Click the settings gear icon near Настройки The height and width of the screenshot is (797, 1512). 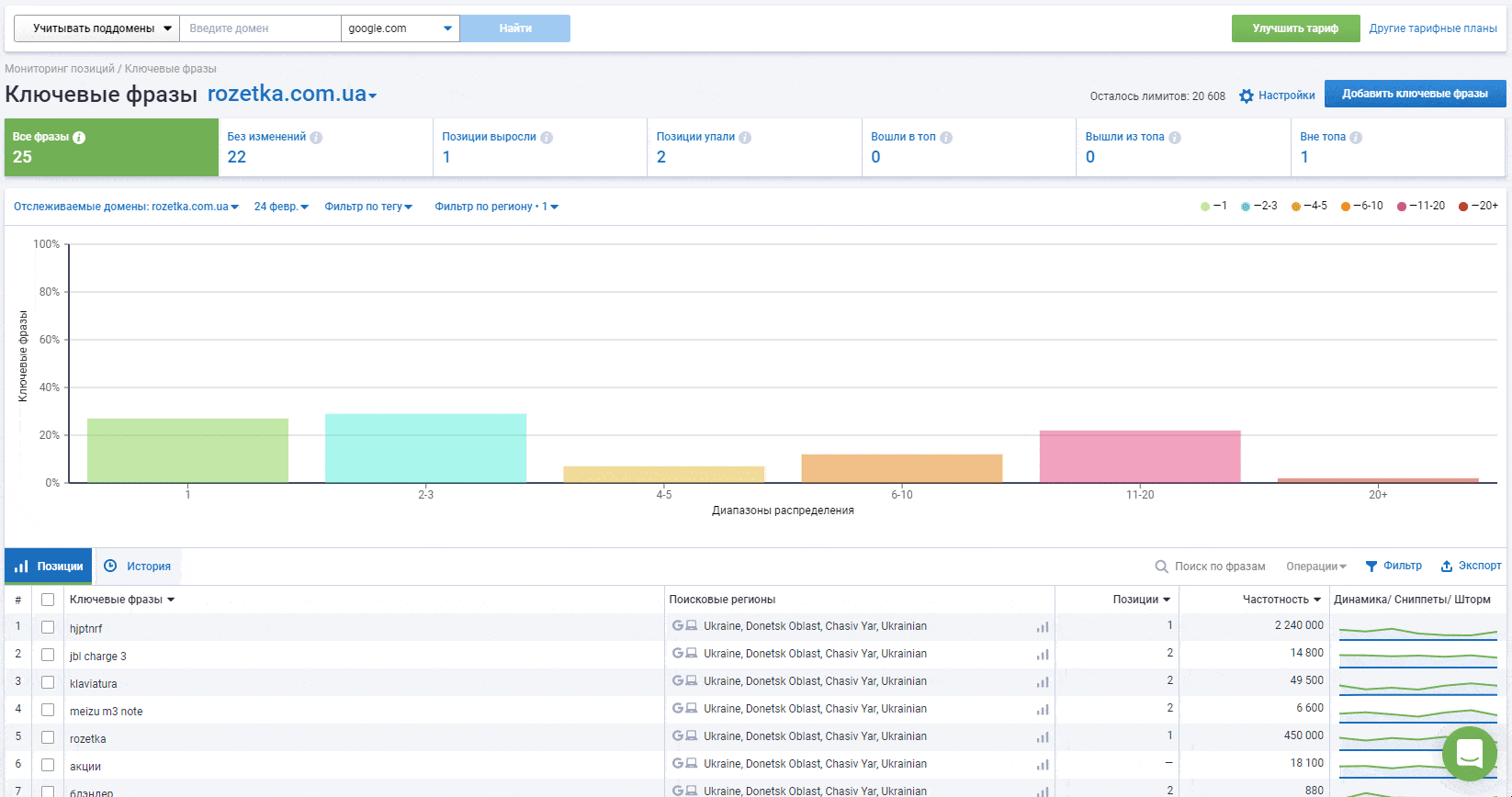[1247, 95]
